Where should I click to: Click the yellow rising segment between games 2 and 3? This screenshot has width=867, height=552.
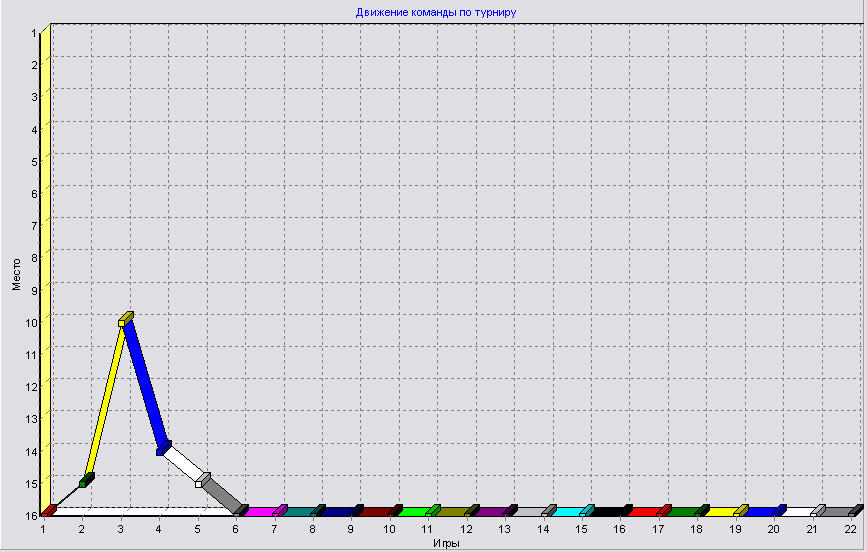tap(106, 400)
